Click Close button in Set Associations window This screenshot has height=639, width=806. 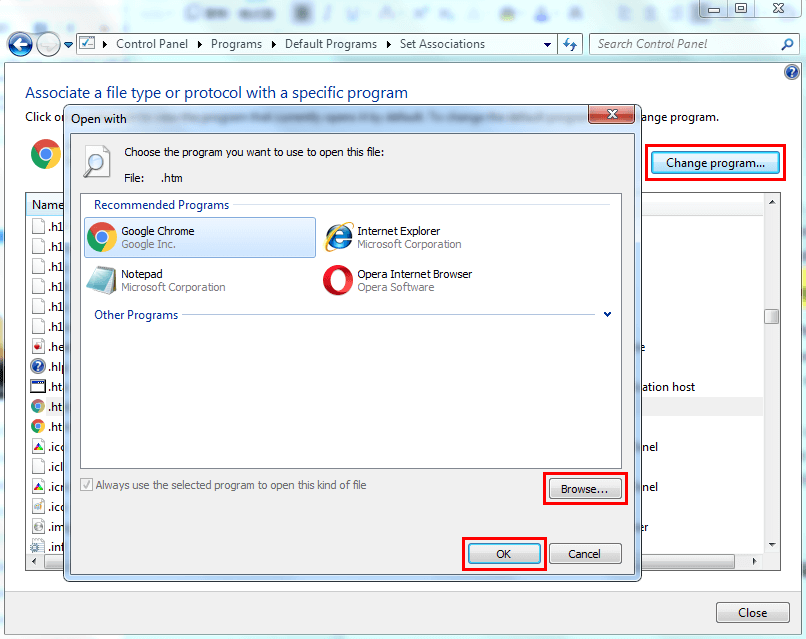pyautogui.click(x=753, y=613)
